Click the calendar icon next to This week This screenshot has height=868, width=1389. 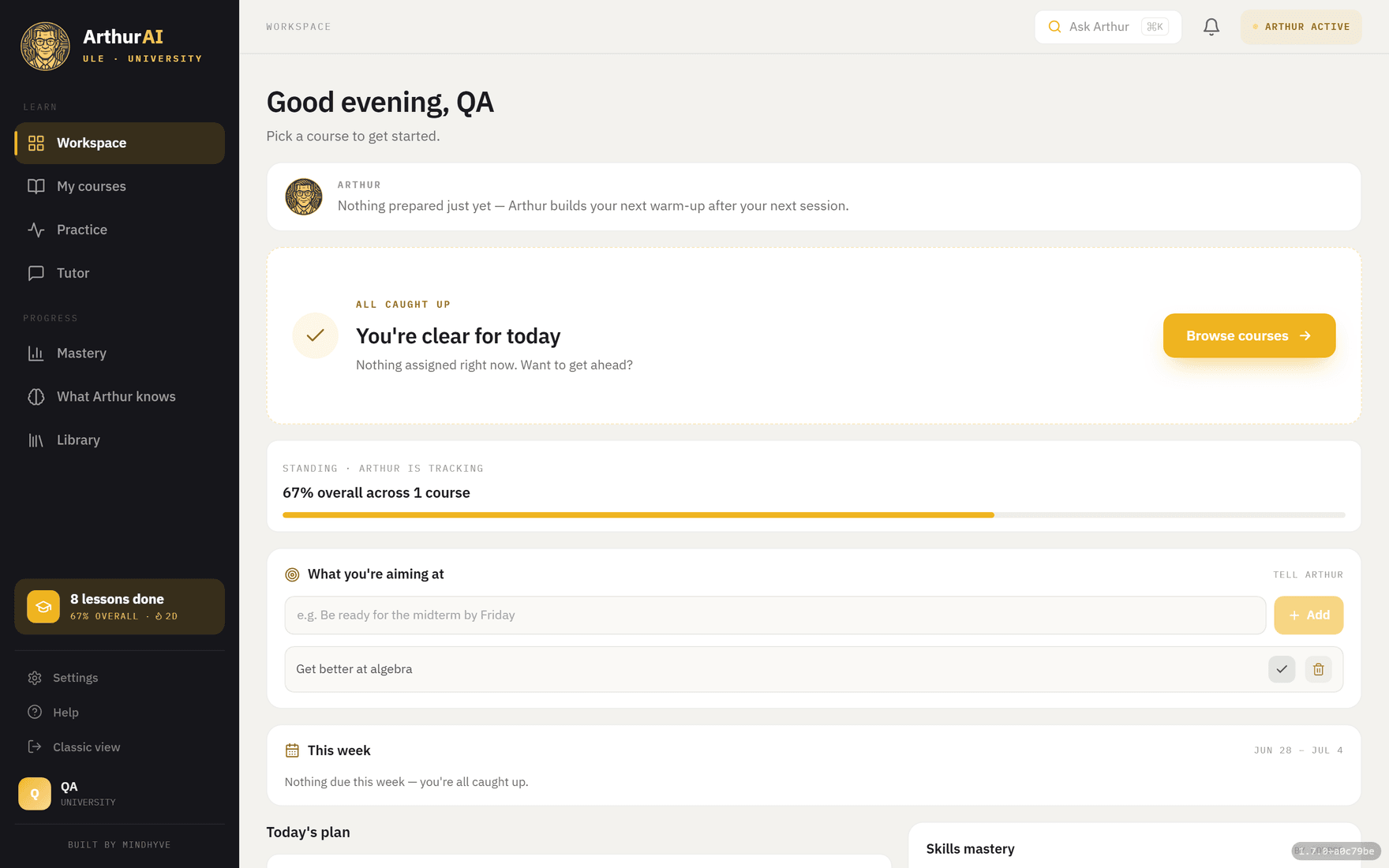coord(292,750)
